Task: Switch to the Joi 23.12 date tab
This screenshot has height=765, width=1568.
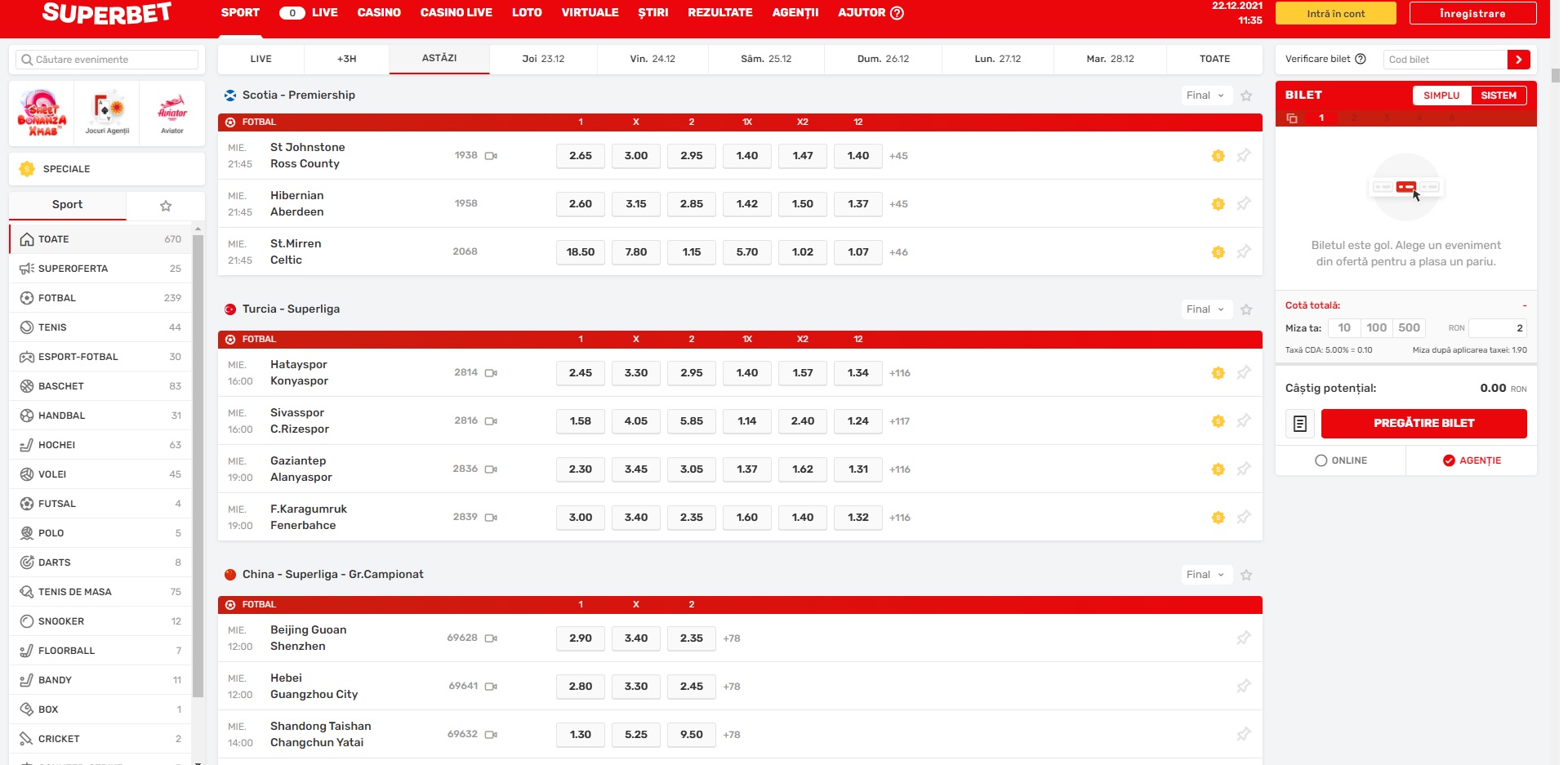Action: click(543, 59)
